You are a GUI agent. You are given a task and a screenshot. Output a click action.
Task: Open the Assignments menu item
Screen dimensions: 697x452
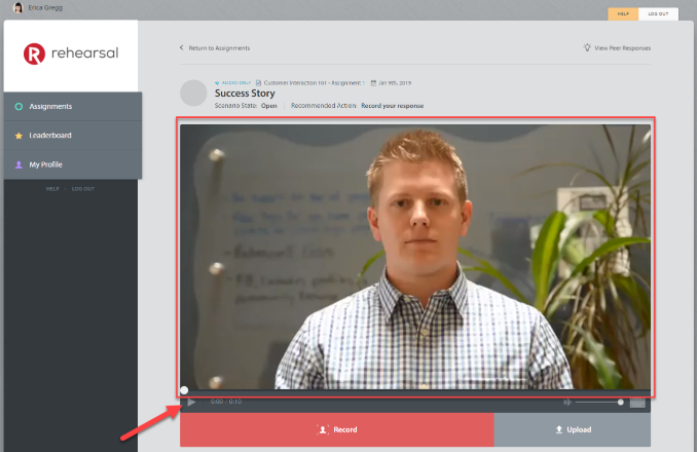[x=50, y=106]
